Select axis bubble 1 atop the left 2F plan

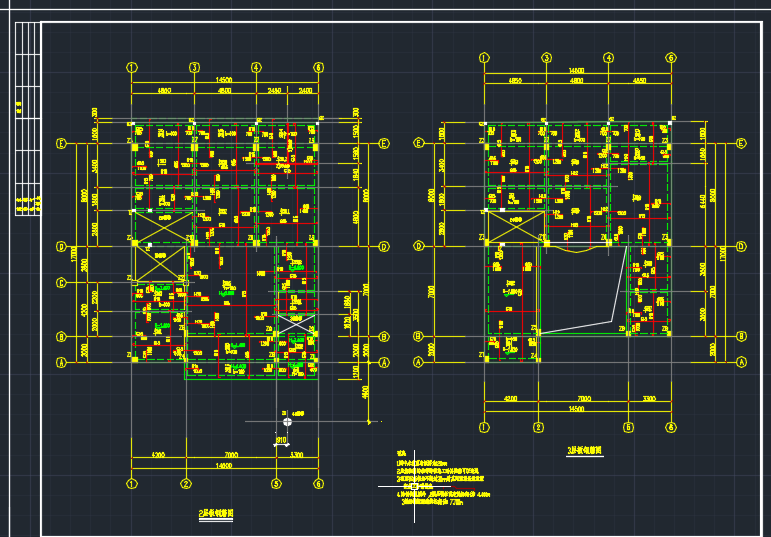click(132, 67)
